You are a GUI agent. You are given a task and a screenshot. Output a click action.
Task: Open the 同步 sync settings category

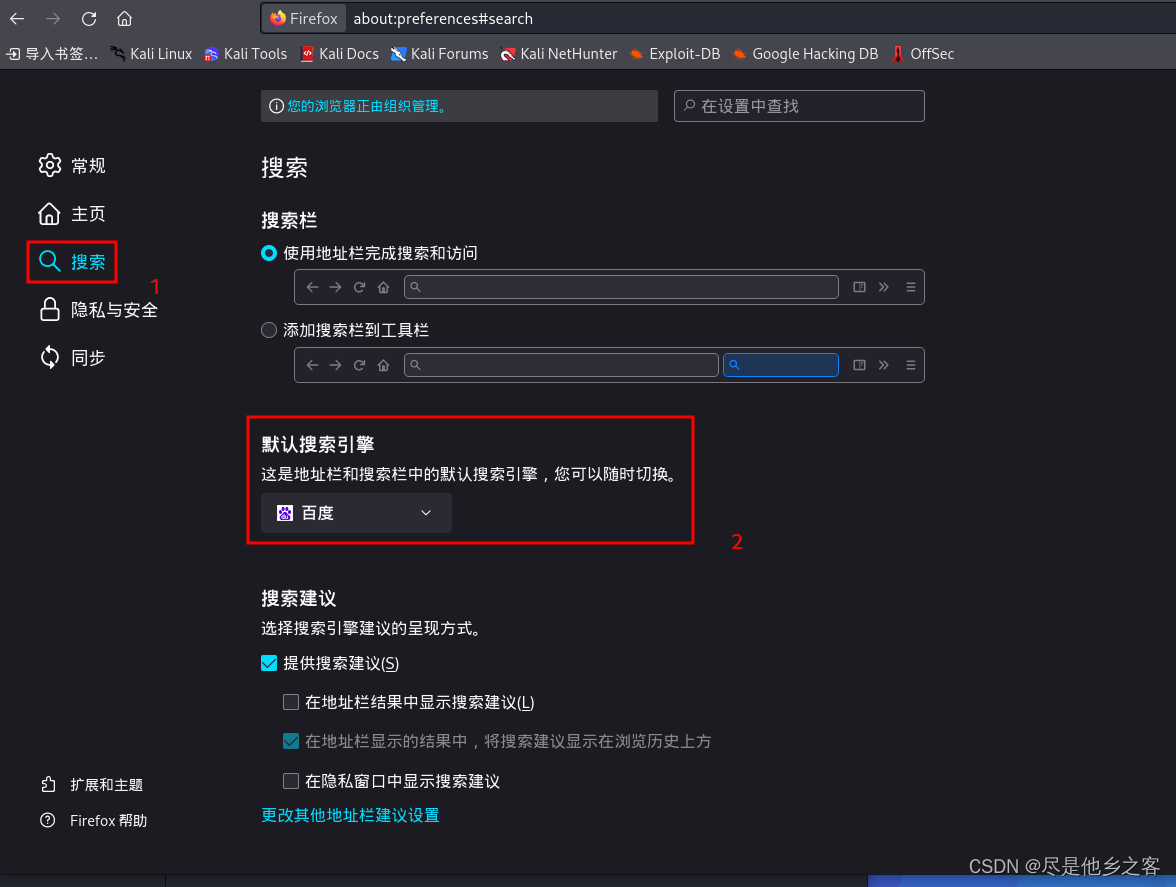(72, 358)
